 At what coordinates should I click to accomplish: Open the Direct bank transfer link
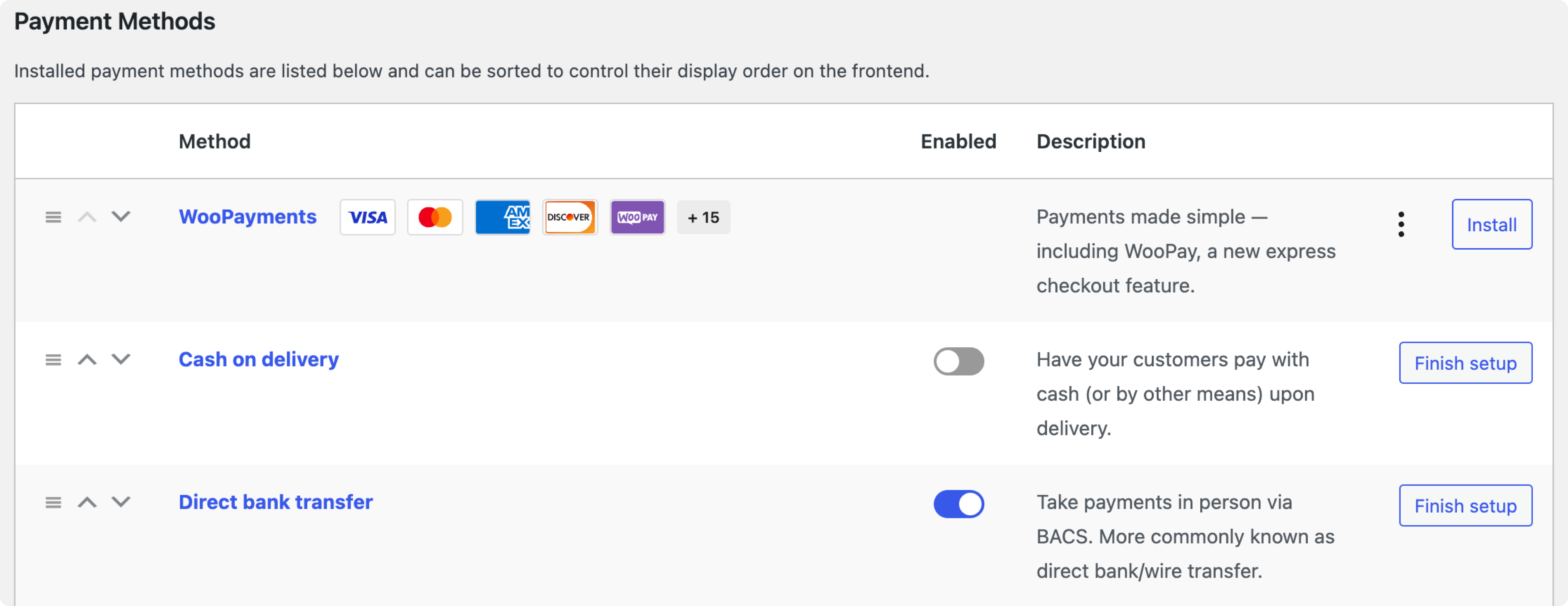pos(275,503)
